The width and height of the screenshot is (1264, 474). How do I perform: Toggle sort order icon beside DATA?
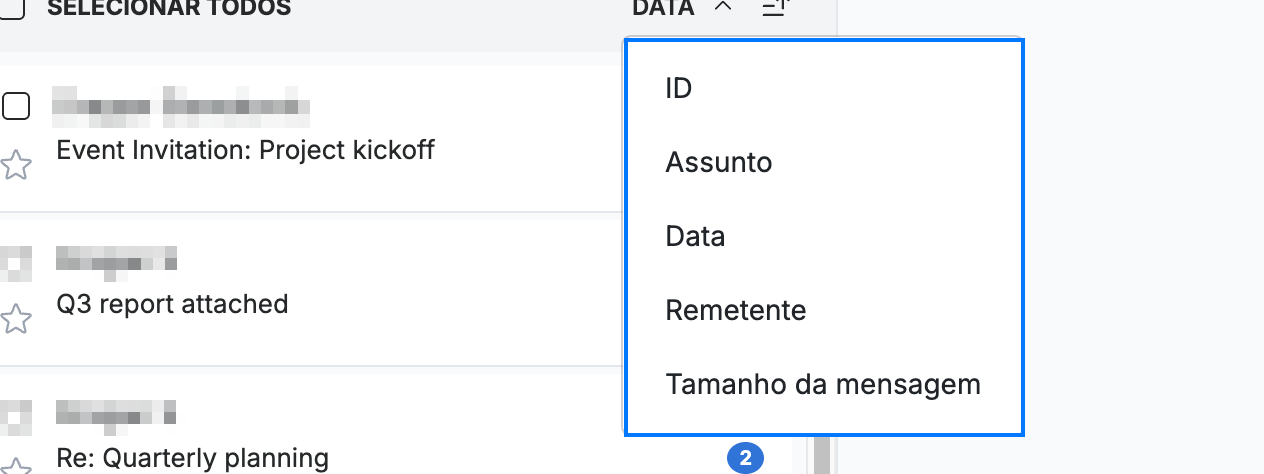point(776,8)
